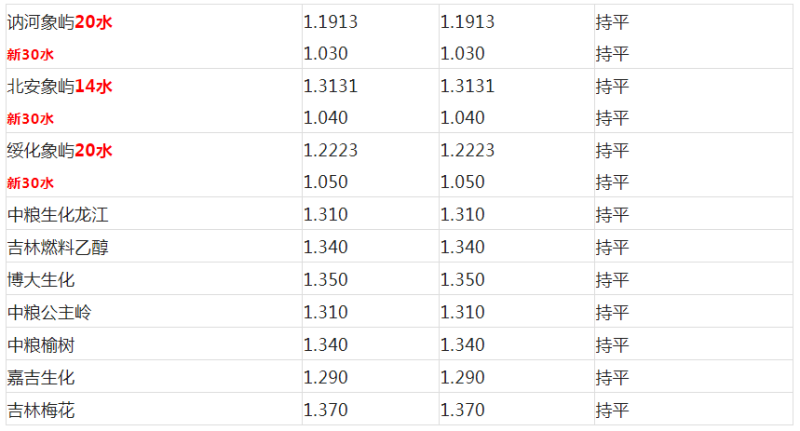This screenshot has height=431, width=800.
Task: Select 中粮榆树 in the first column
Action: pyautogui.click(x=41, y=346)
